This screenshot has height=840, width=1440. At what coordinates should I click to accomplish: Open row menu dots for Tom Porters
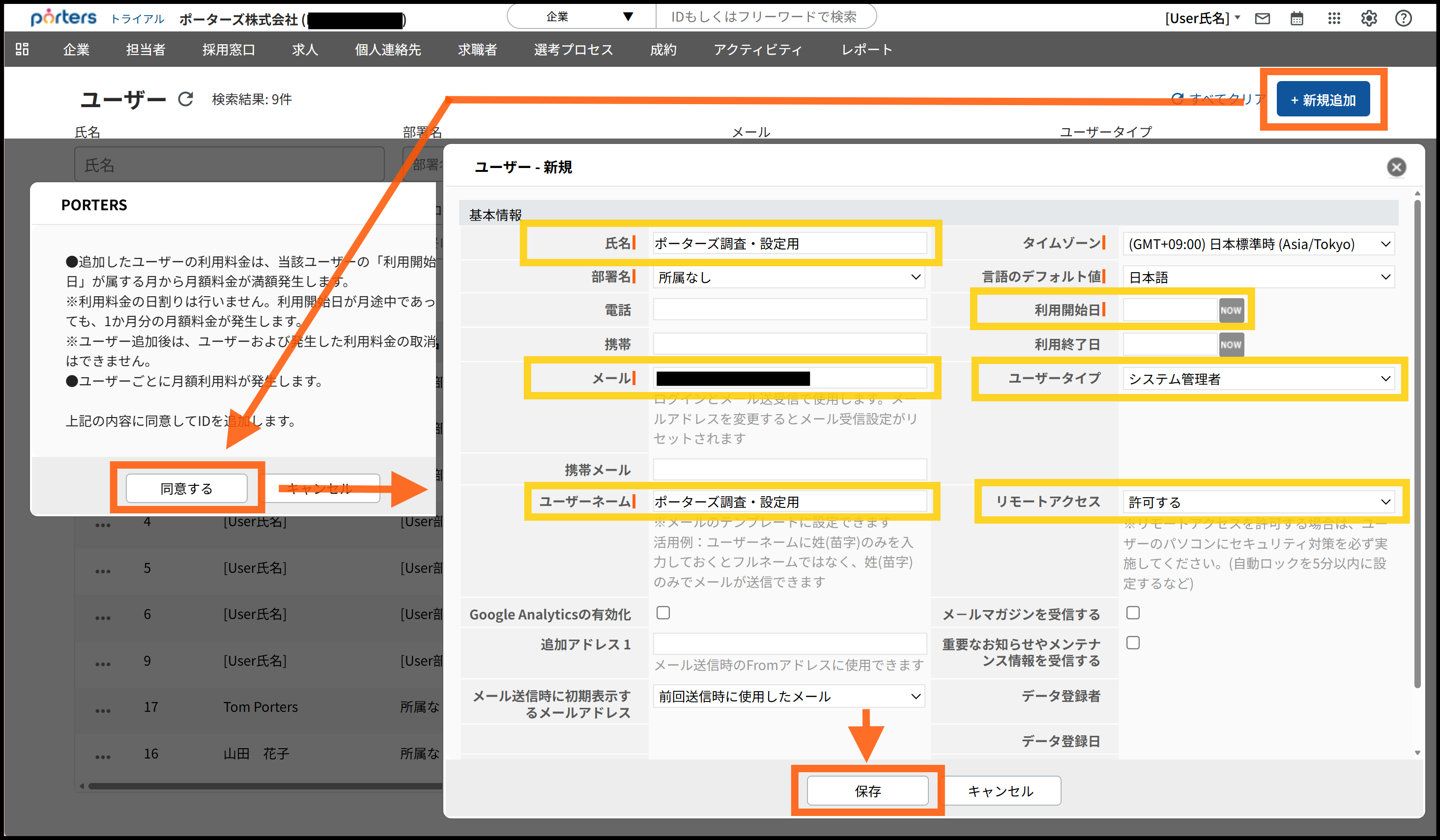tap(103, 710)
